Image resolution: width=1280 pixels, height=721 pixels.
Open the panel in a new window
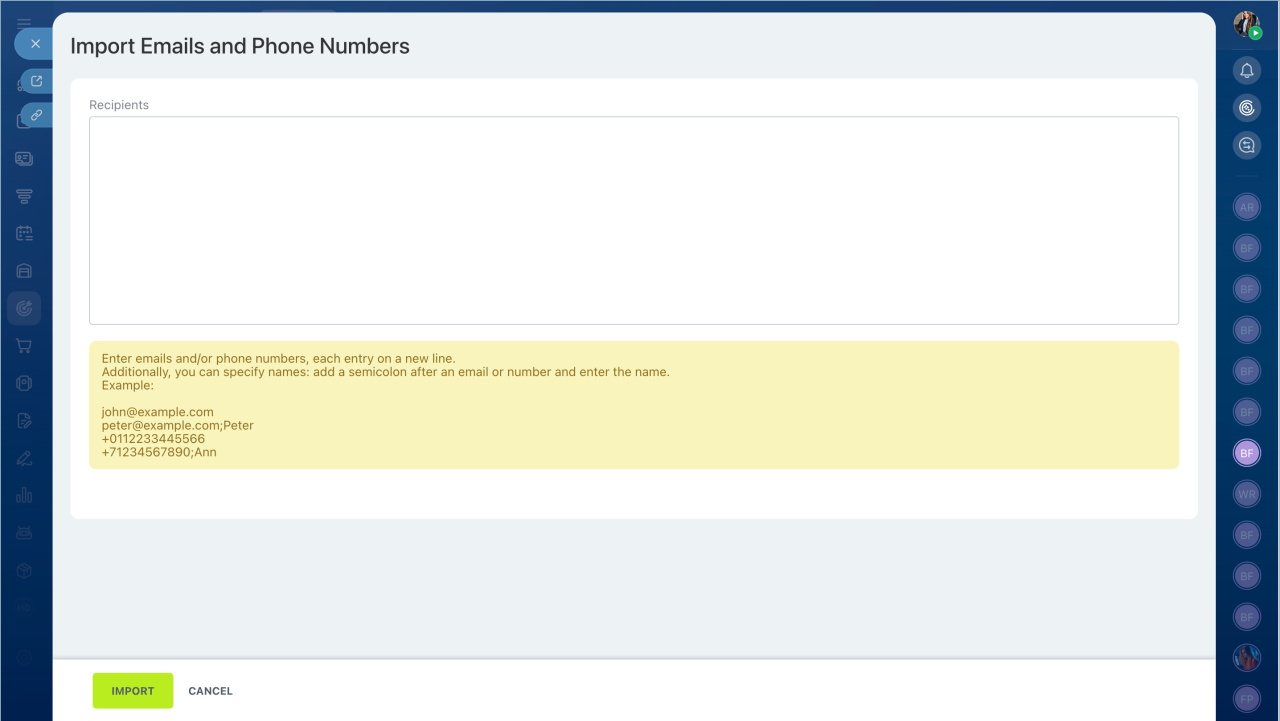37,81
